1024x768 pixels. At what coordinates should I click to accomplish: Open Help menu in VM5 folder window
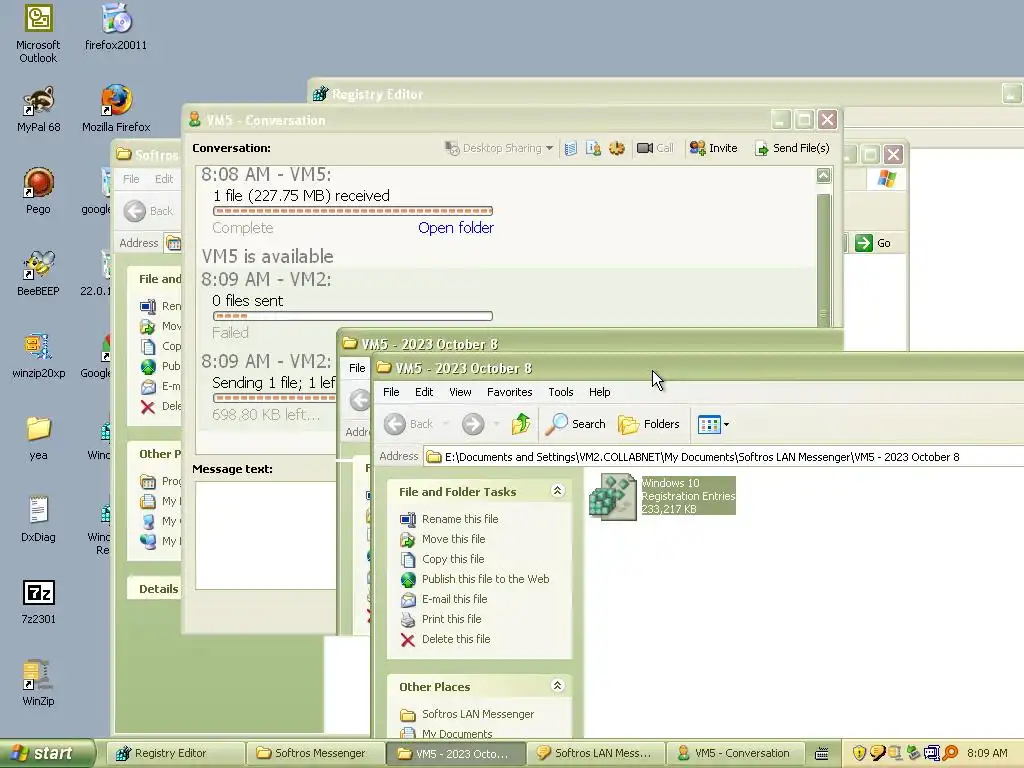tap(600, 392)
